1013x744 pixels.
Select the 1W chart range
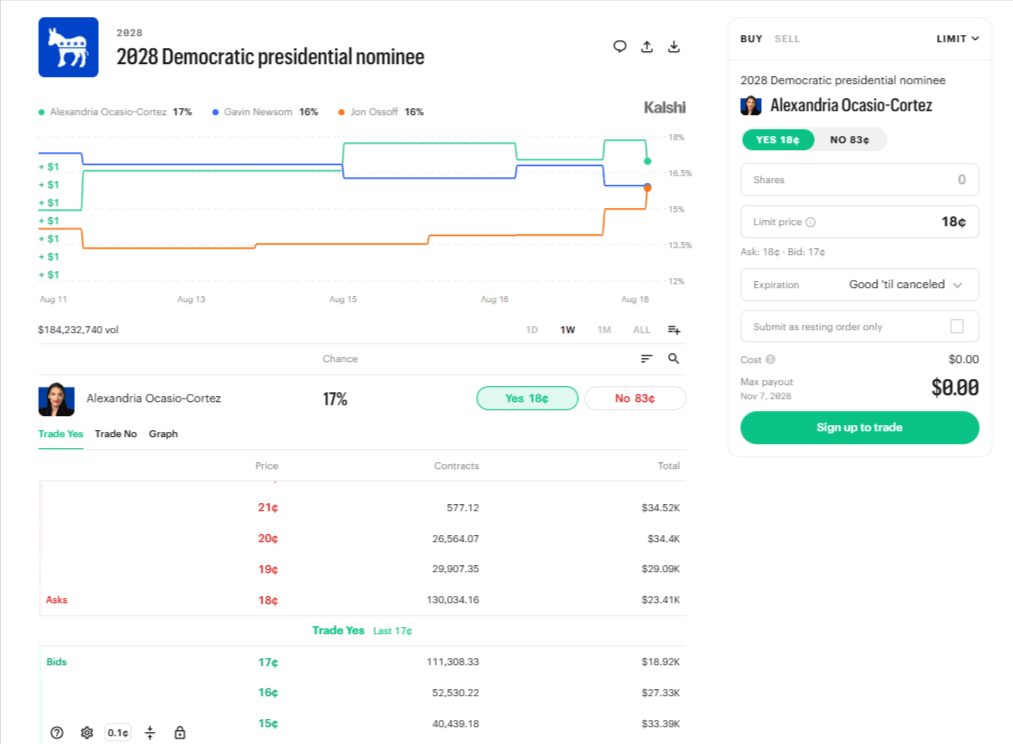coord(567,330)
